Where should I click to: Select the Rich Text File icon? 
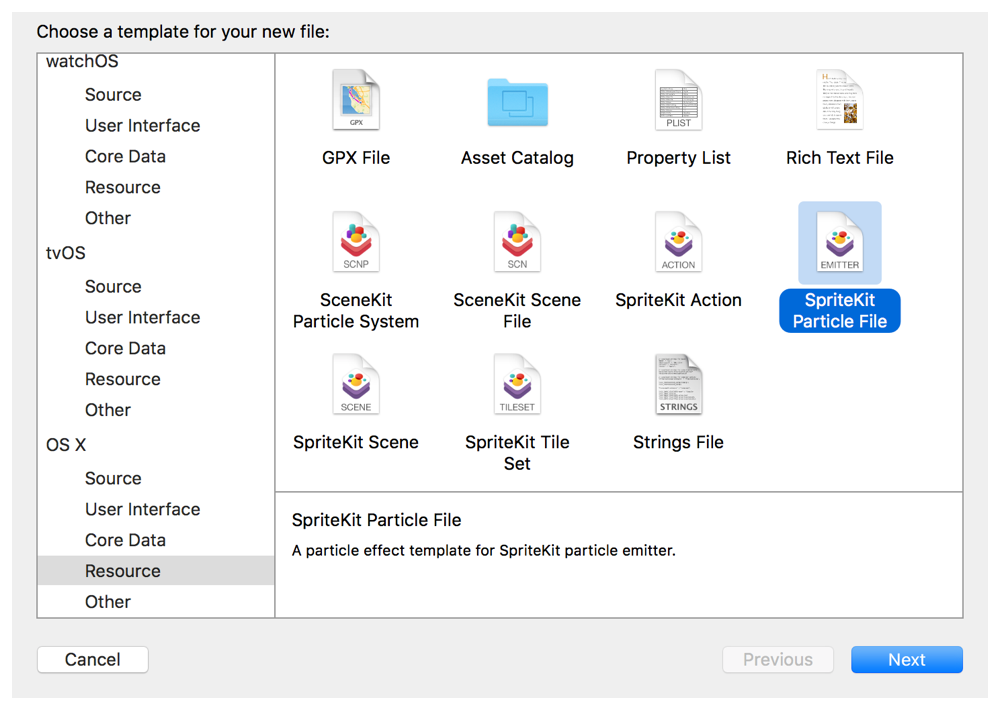tap(839, 101)
